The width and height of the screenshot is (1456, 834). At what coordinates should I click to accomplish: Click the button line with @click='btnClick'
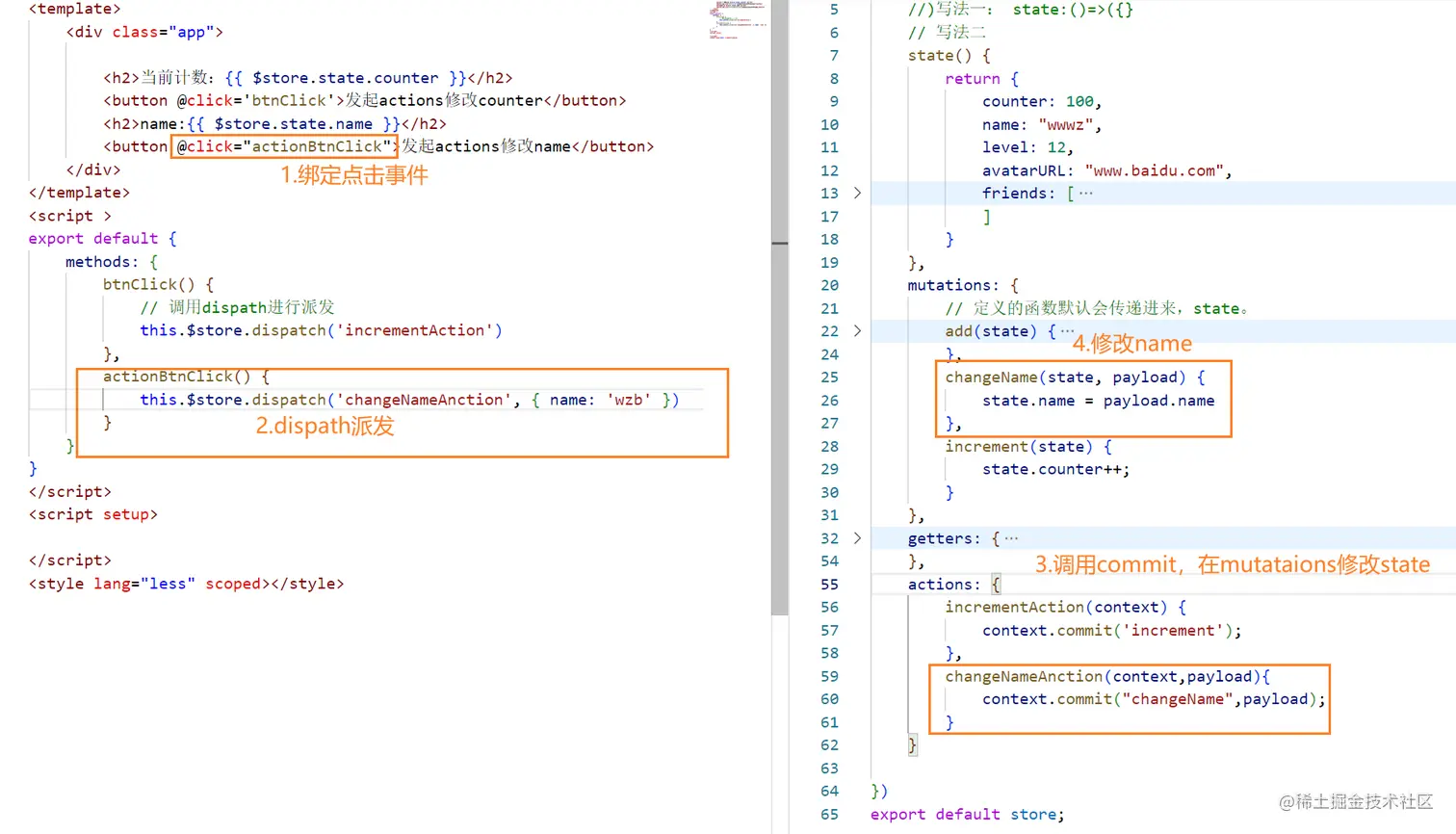(365, 100)
